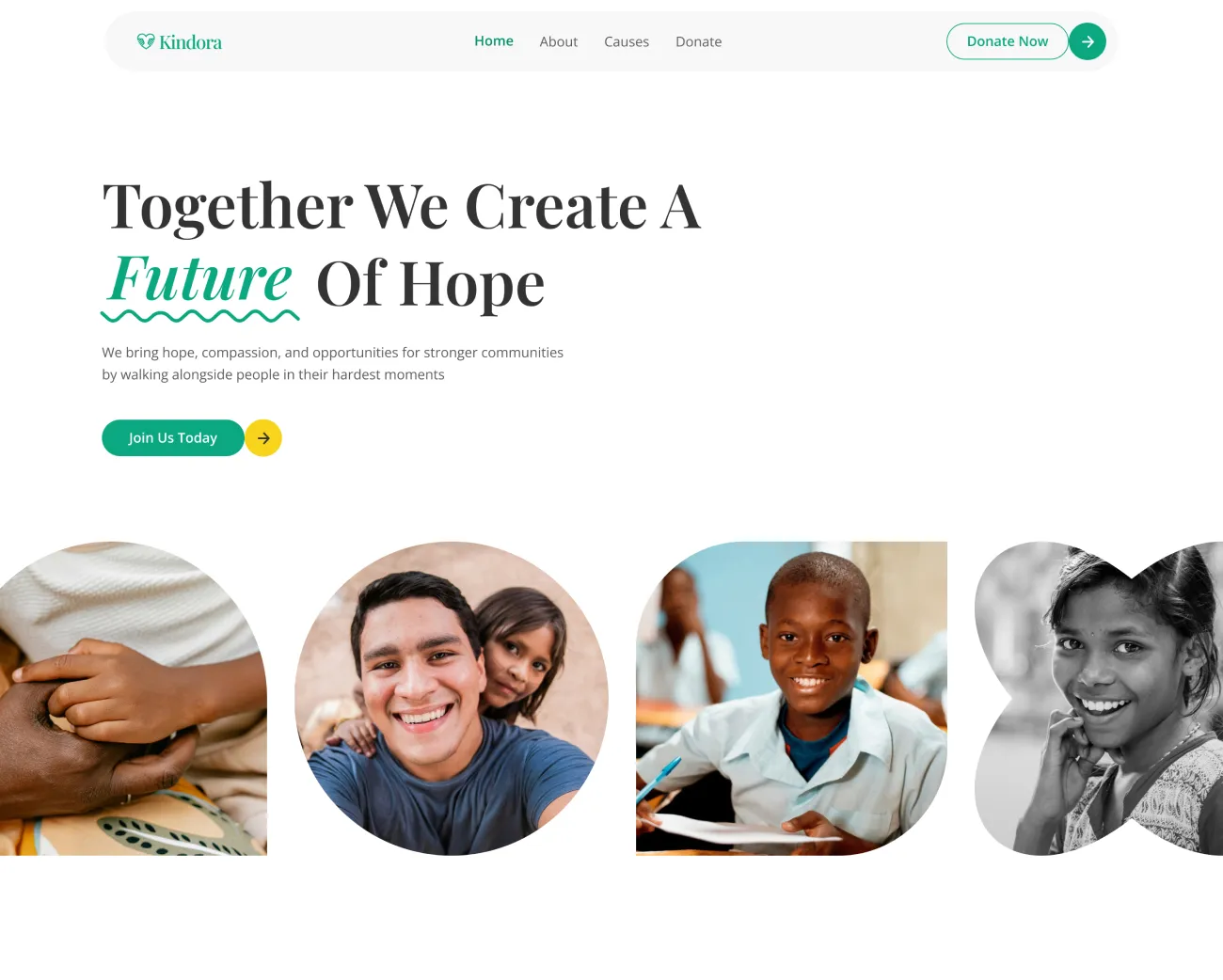Image resolution: width=1223 pixels, height=980 pixels.
Task: Click the green italic word Future
Action: click(200, 278)
